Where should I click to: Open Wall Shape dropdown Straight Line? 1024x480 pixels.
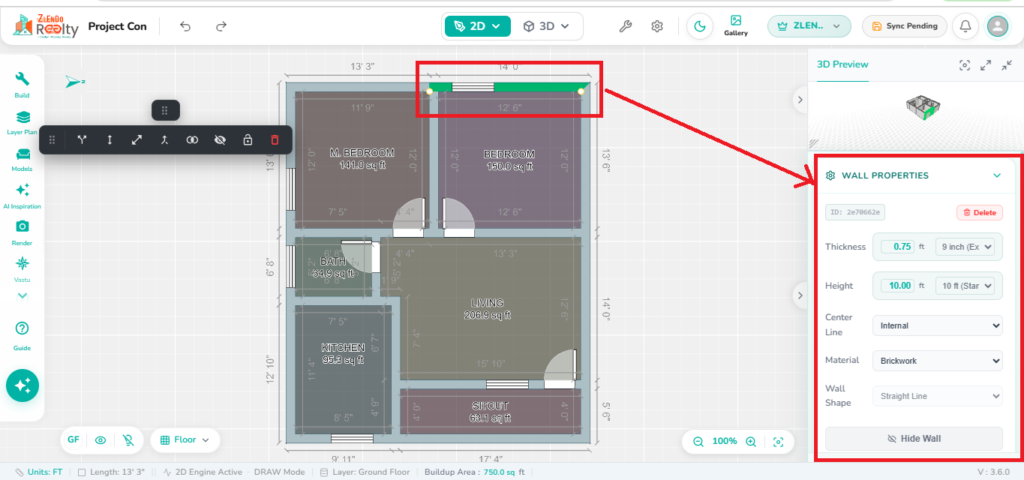tap(937, 396)
